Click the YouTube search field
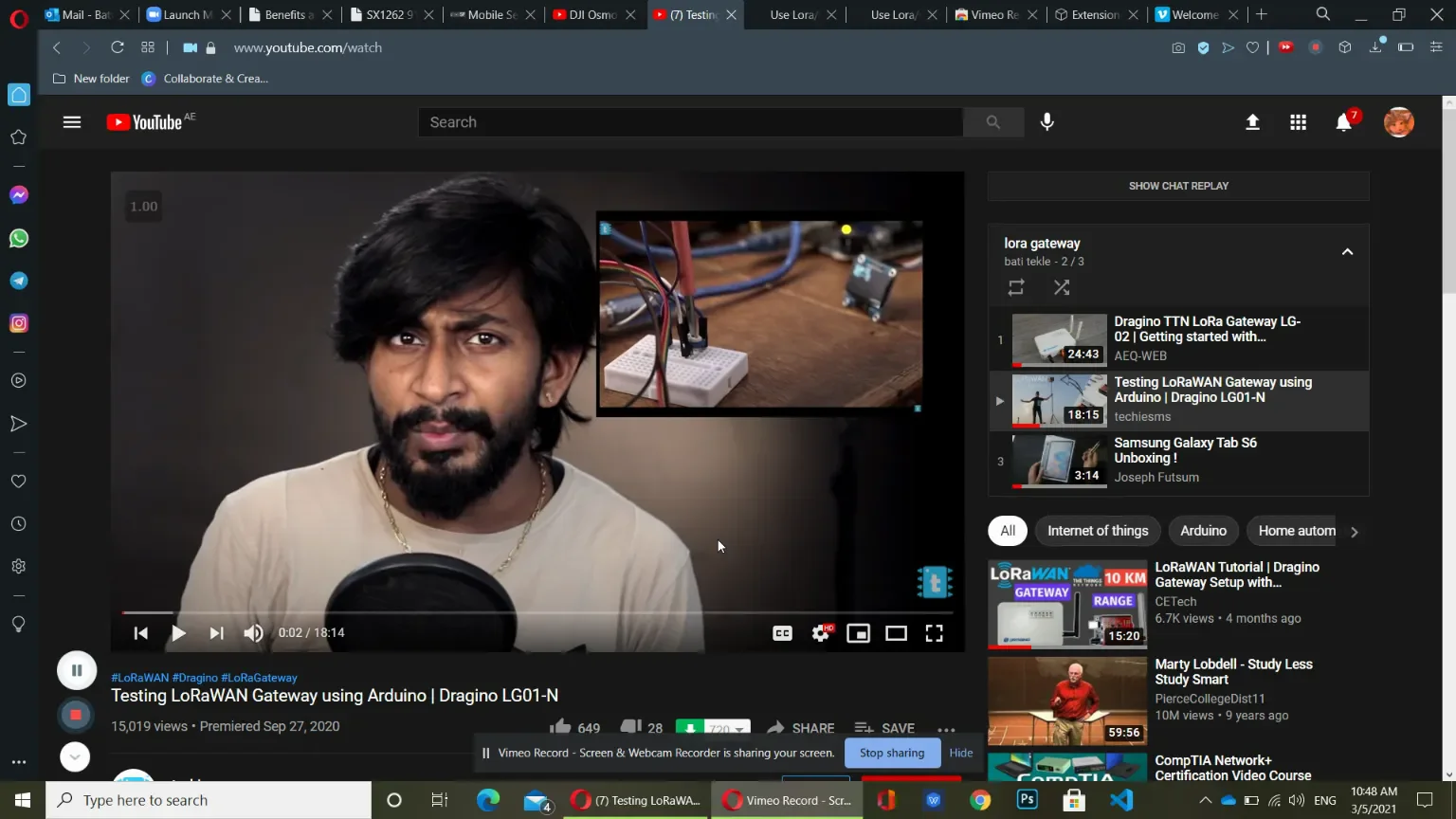This screenshot has width=1456, height=819. (x=690, y=122)
